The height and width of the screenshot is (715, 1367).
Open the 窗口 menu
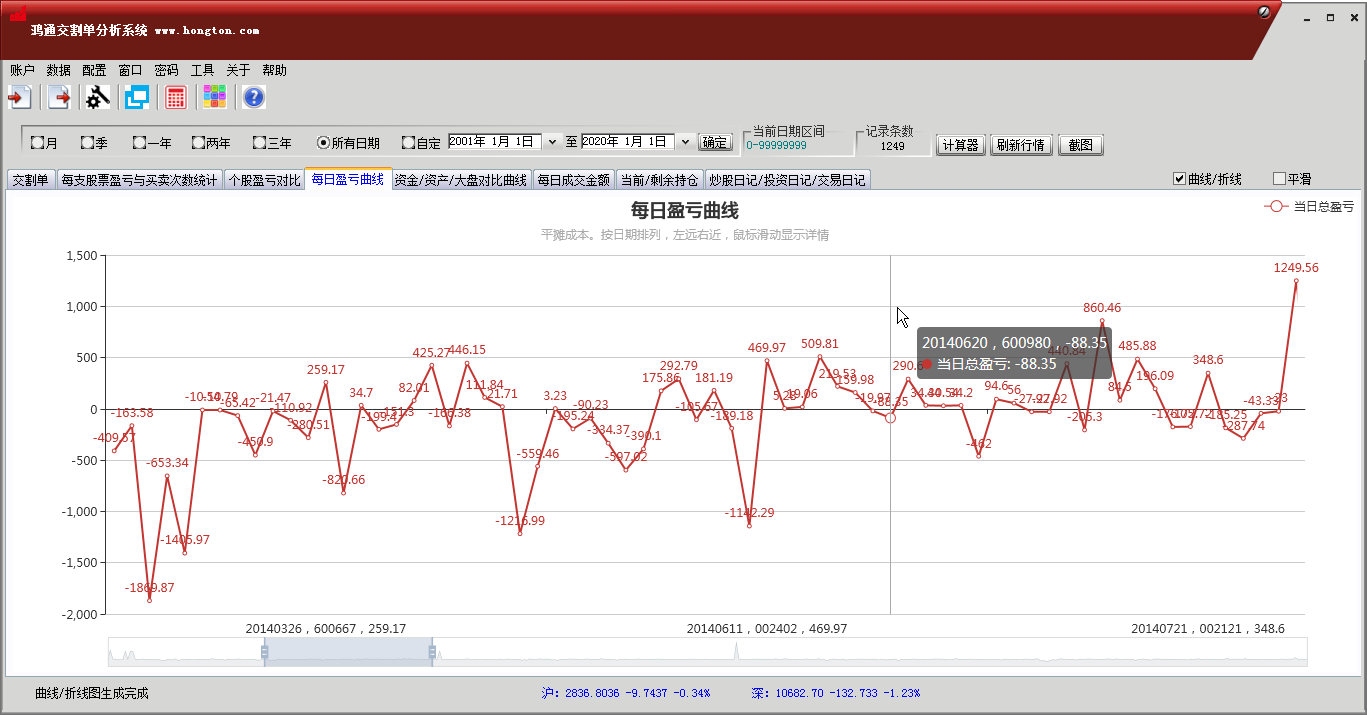point(130,70)
